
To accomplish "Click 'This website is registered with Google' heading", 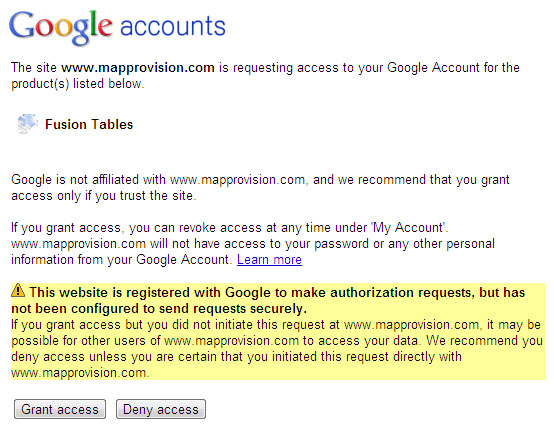I will pyautogui.click(x=139, y=293).
